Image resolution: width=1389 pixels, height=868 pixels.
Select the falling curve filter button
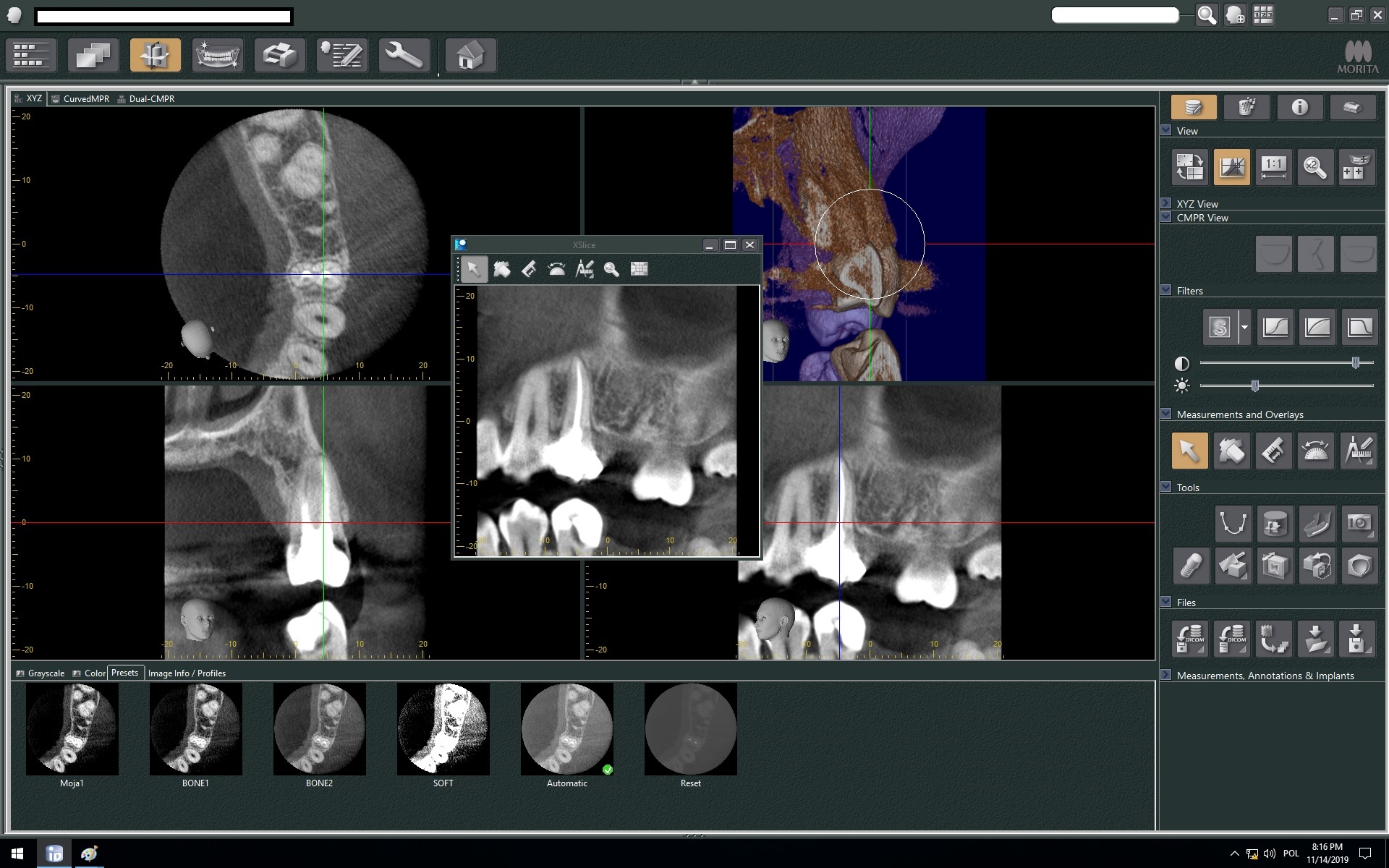pos(1359,328)
